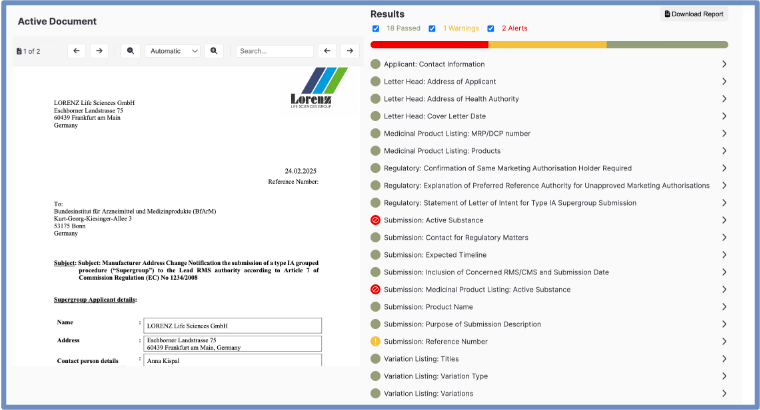Click the green passed segment of results bar

667,45
